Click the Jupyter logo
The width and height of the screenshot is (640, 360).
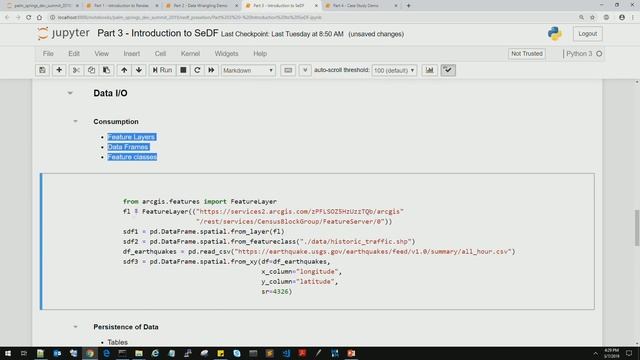tap(63, 33)
